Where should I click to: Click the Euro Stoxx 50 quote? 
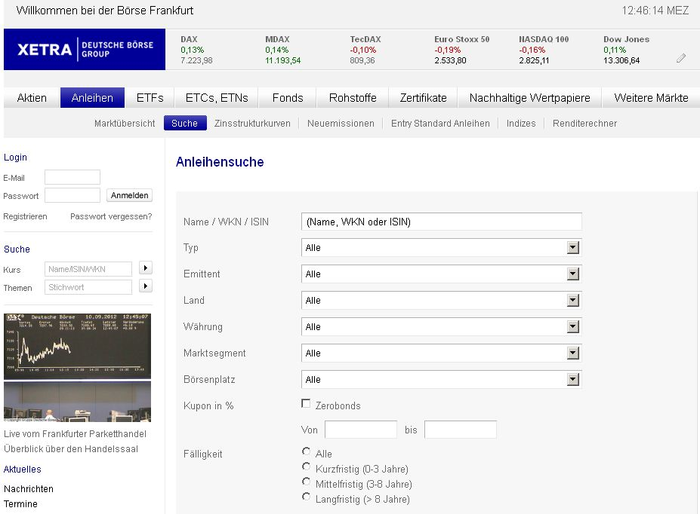pos(462,50)
